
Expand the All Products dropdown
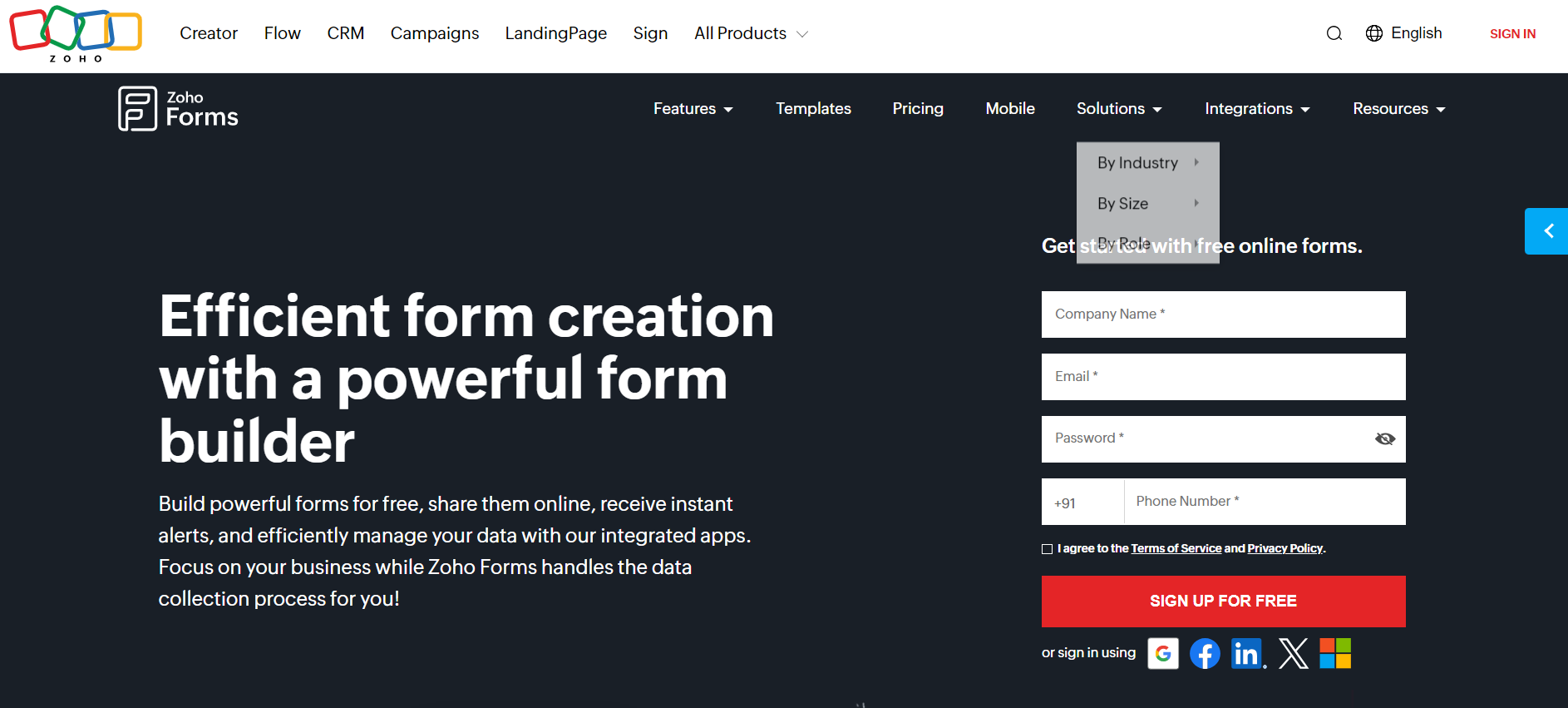pyautogui.click(x=752, y=33)
